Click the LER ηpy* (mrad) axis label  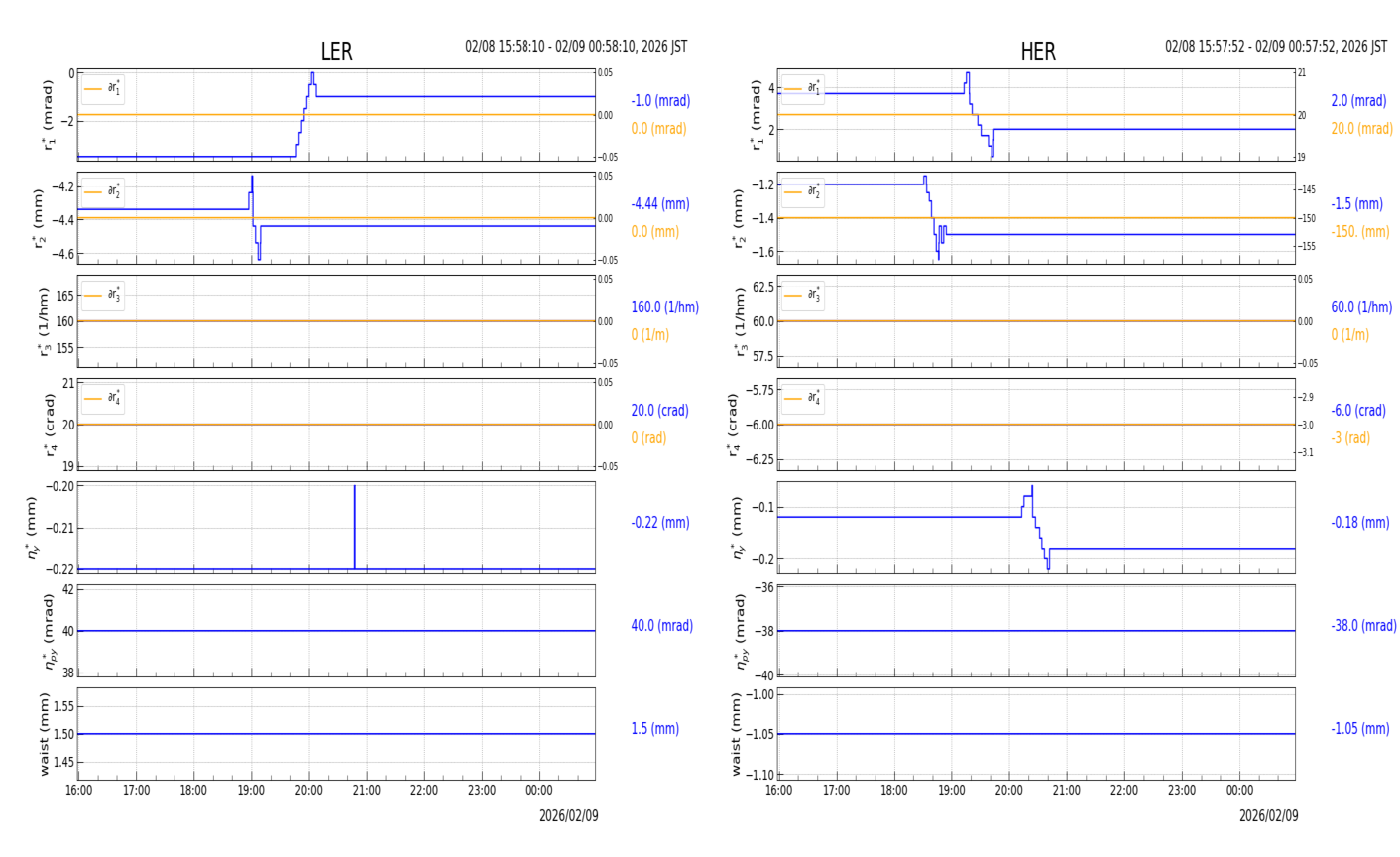48,631
